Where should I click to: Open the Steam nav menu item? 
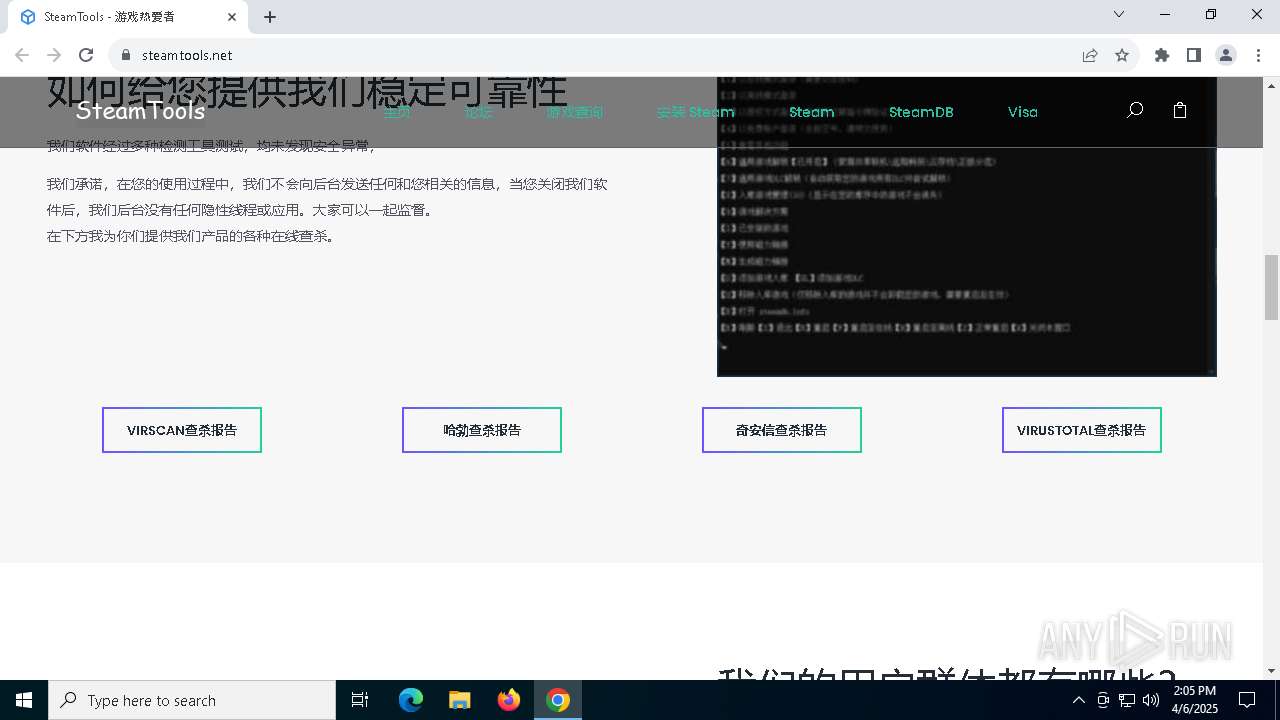tap(811, 112)
